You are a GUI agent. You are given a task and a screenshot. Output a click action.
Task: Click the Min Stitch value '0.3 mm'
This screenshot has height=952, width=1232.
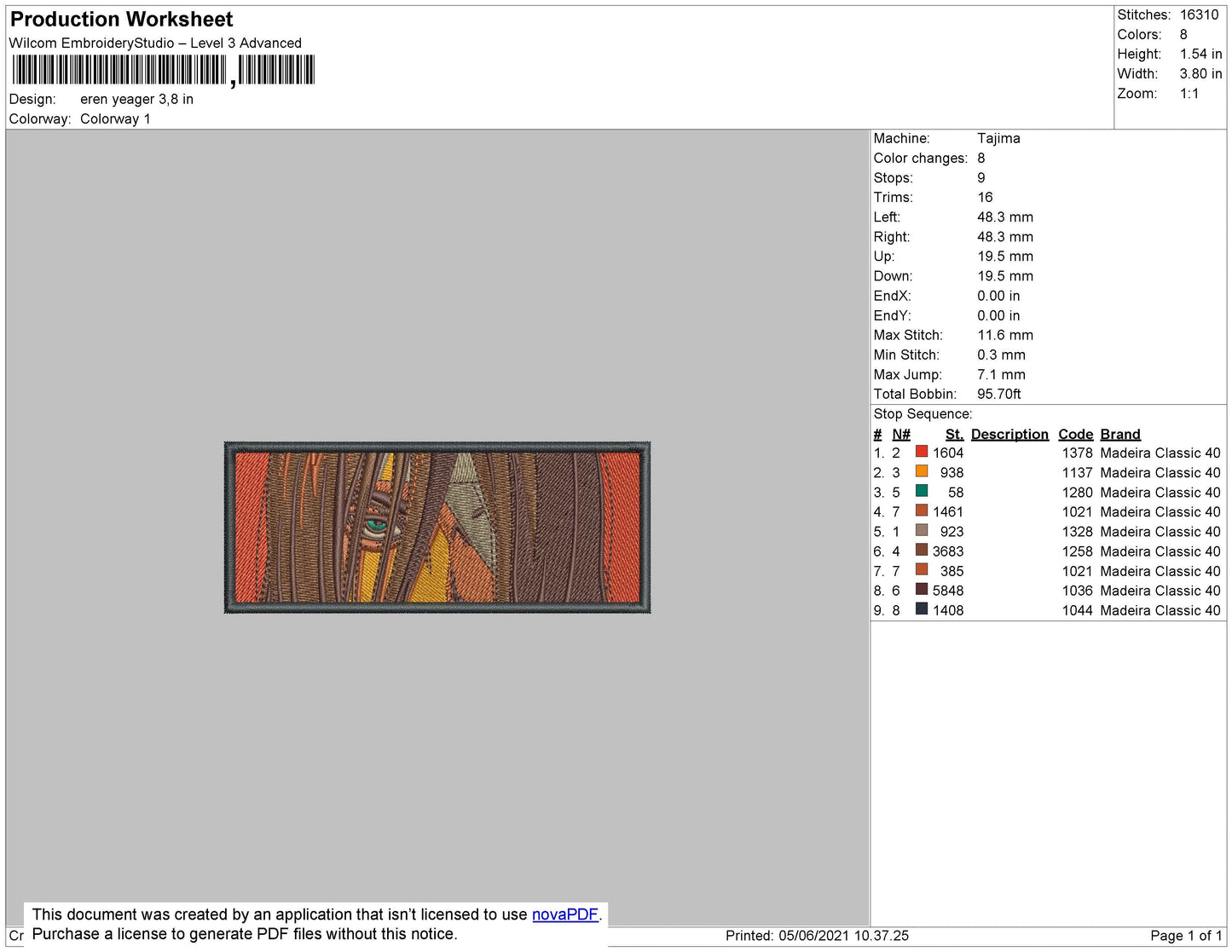coord(1001,355)
